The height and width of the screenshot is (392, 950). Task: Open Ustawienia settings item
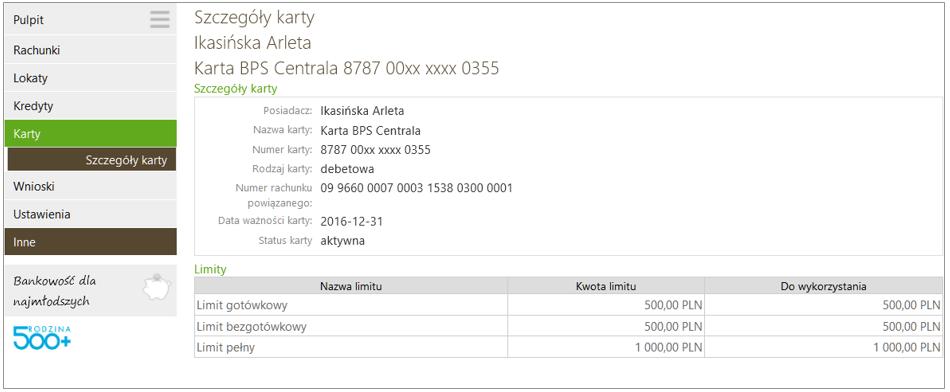coord(90,214)
